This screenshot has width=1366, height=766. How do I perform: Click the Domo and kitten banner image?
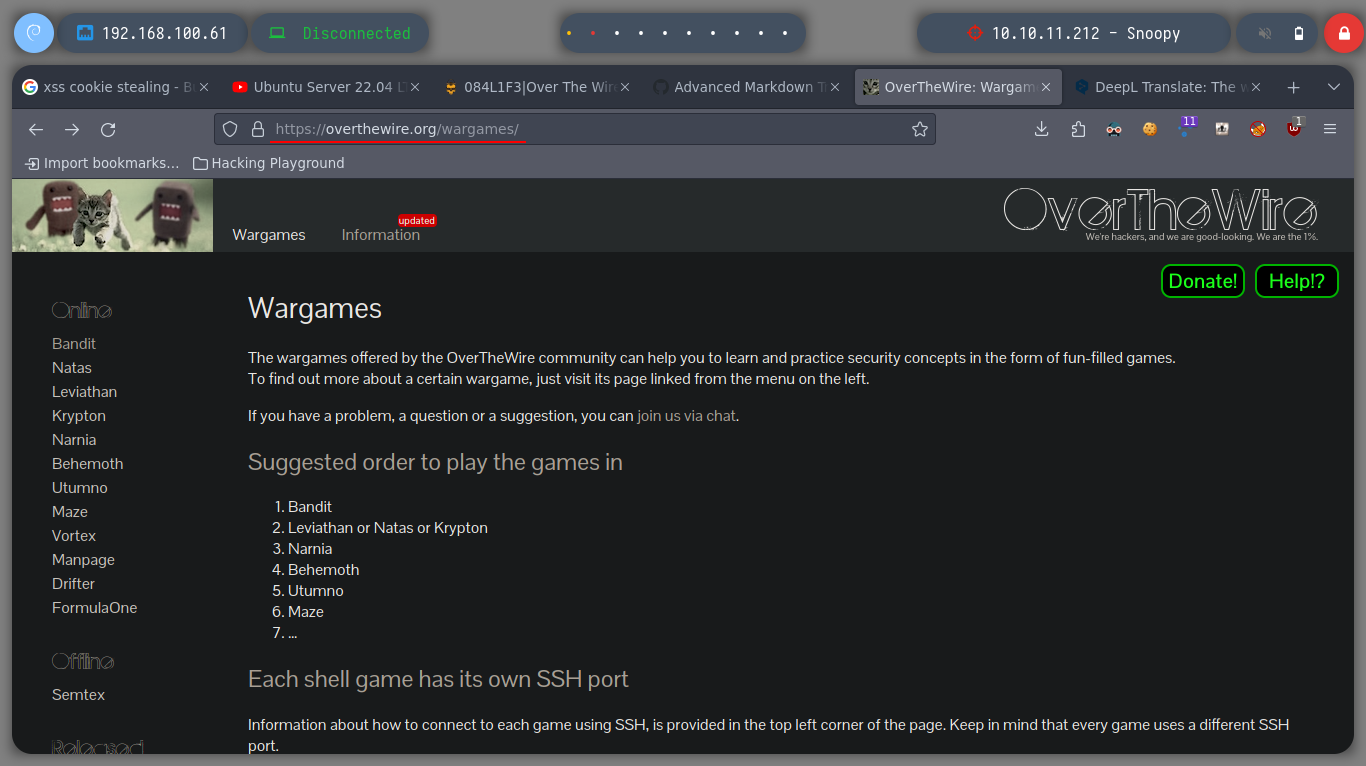click(x=112, y=215)
